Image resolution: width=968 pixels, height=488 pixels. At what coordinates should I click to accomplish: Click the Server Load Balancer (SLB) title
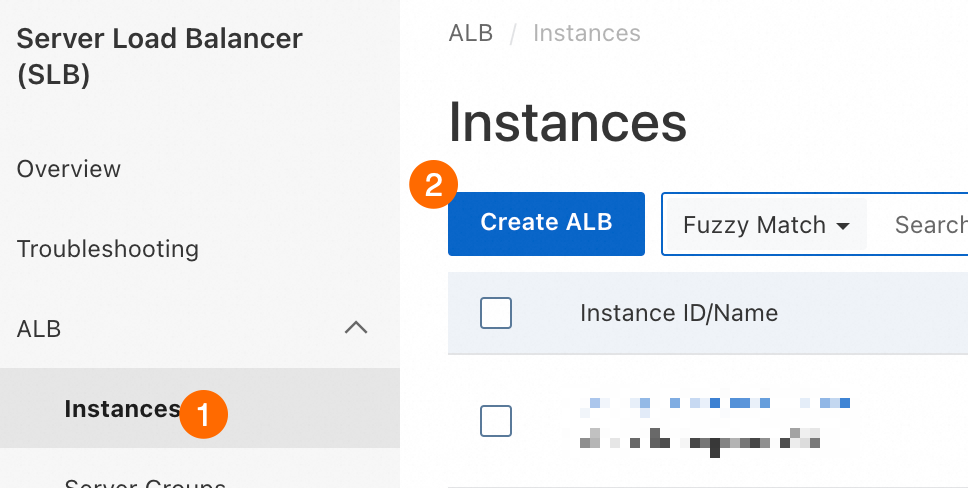click(x=159, y=57)
